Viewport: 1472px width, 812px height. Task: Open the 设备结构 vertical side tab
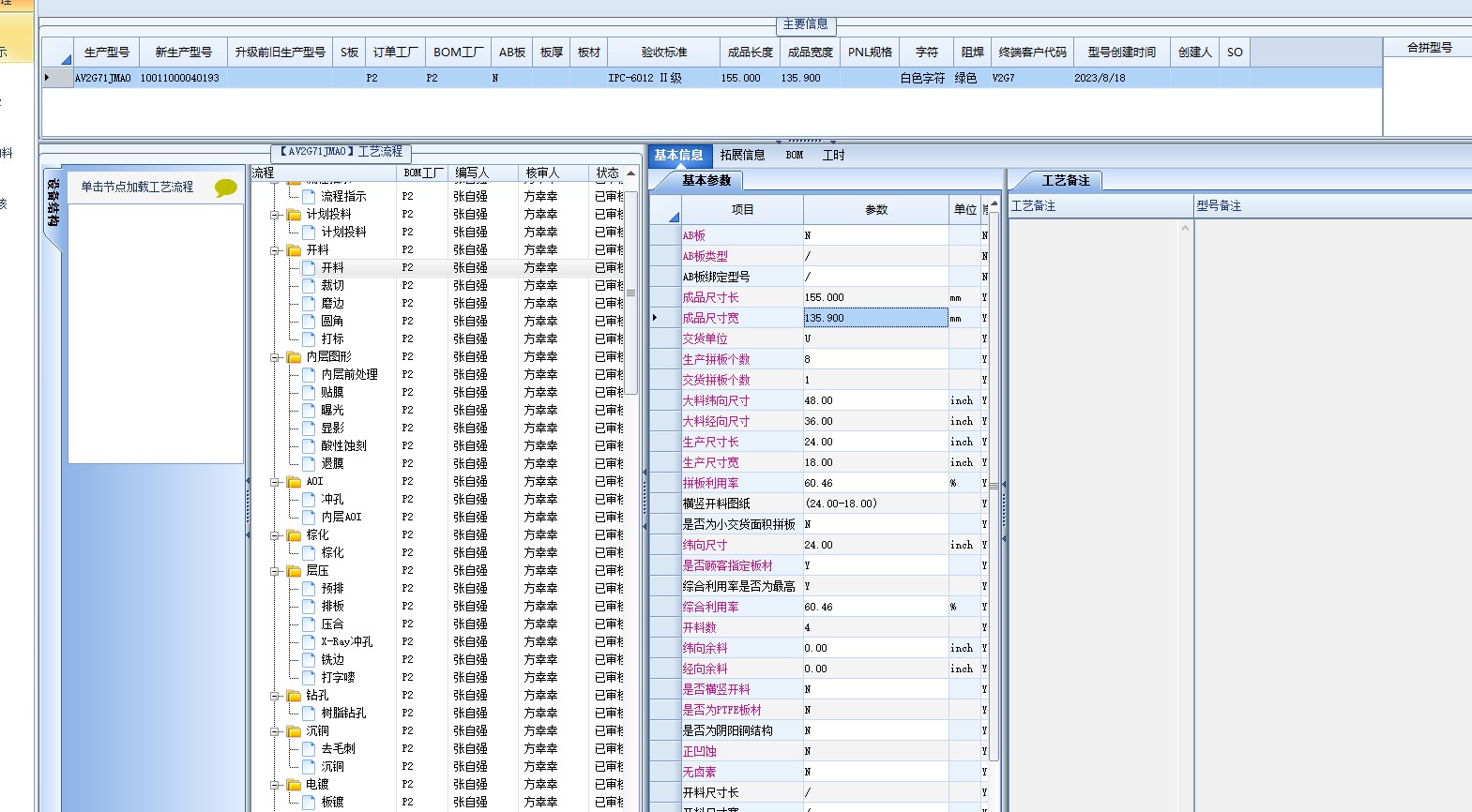pyautogui.click(x=53, y=203)
